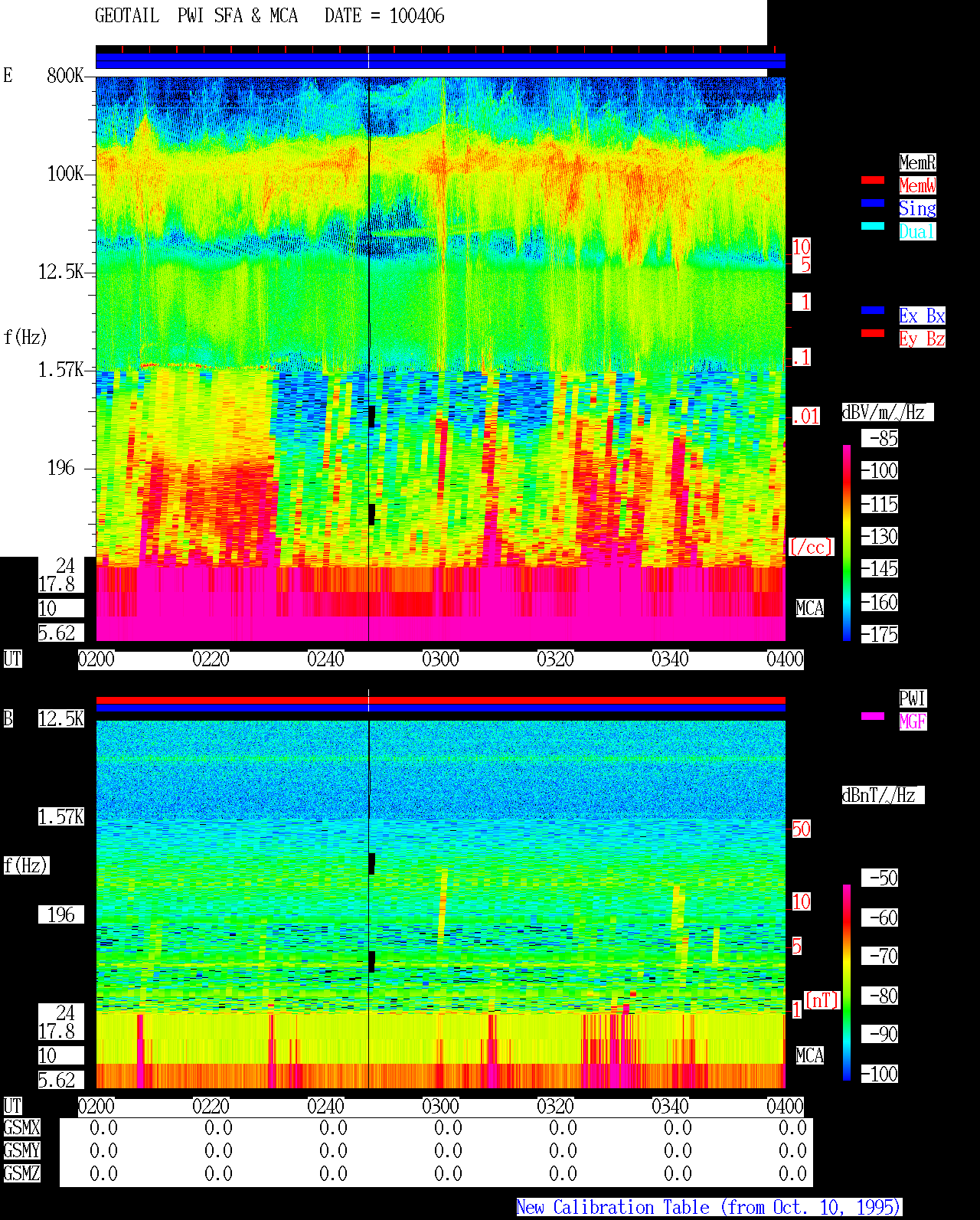Screen dimensions: 980x1220
Task: Click the 100K frequency label on E panel
Action: coord(66,174)
